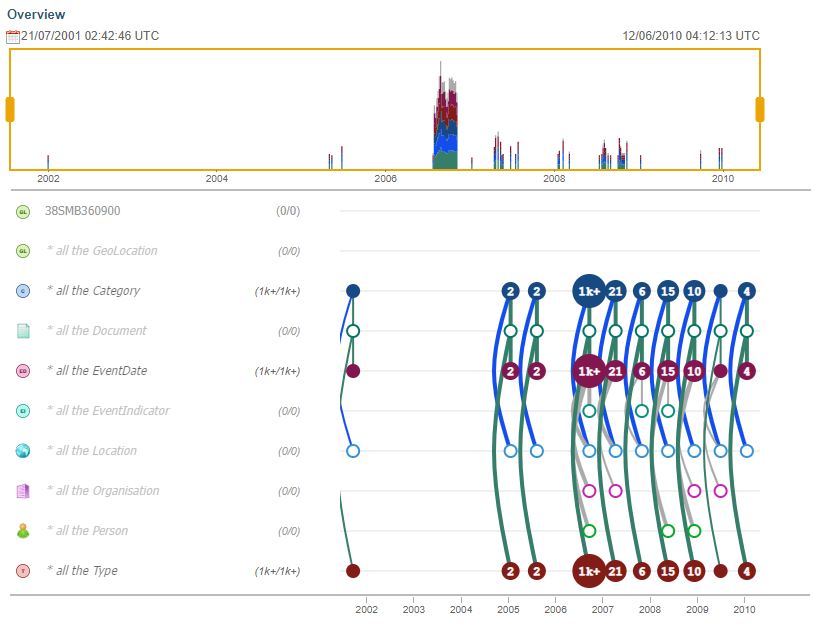This screenshot has height=641, width=814.
Task: Click the green Person icon
Action: tap(23, 531)
